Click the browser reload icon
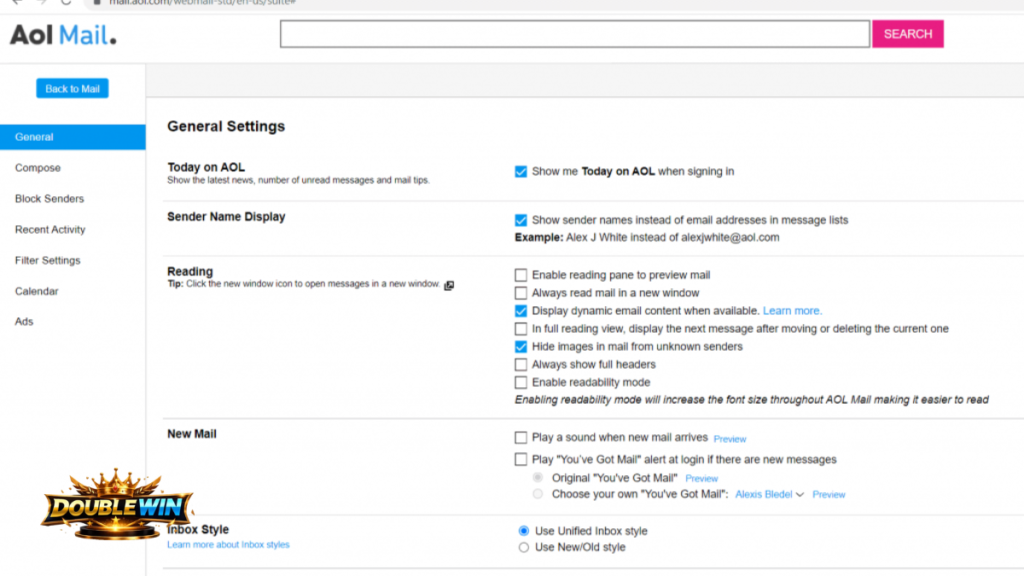 65,3
